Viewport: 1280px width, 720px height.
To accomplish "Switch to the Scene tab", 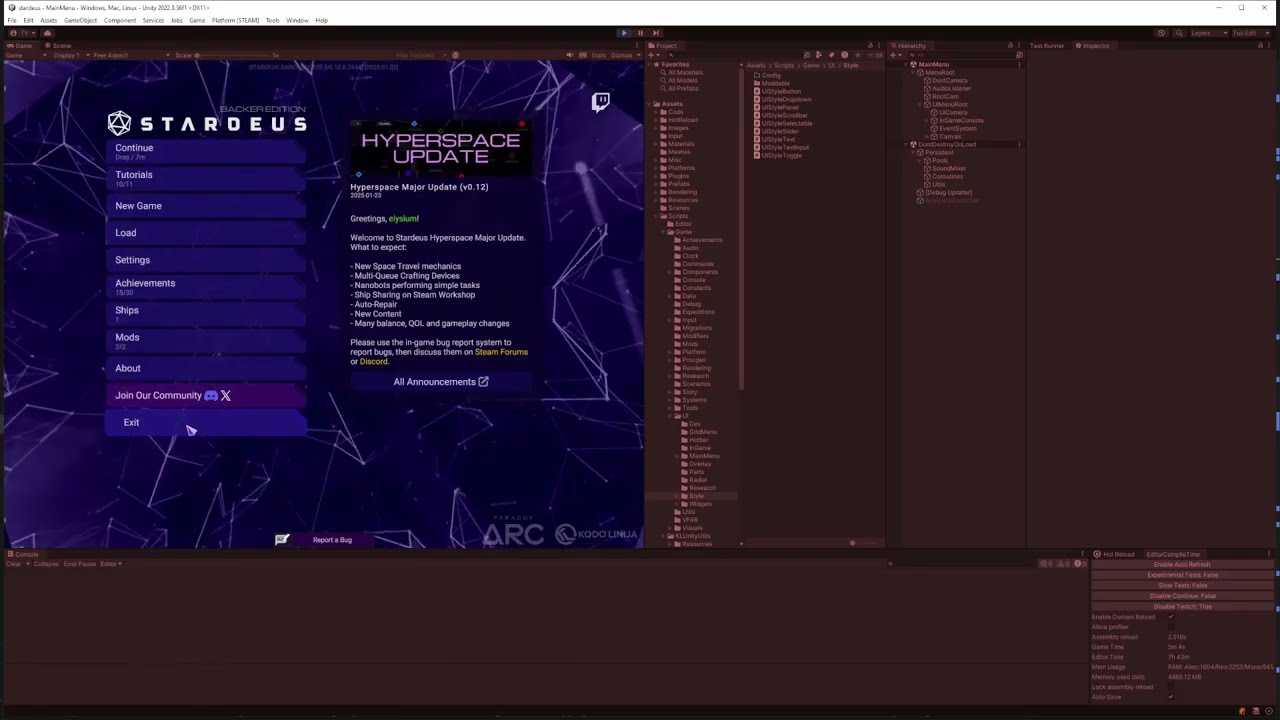I will click(58, 46).
